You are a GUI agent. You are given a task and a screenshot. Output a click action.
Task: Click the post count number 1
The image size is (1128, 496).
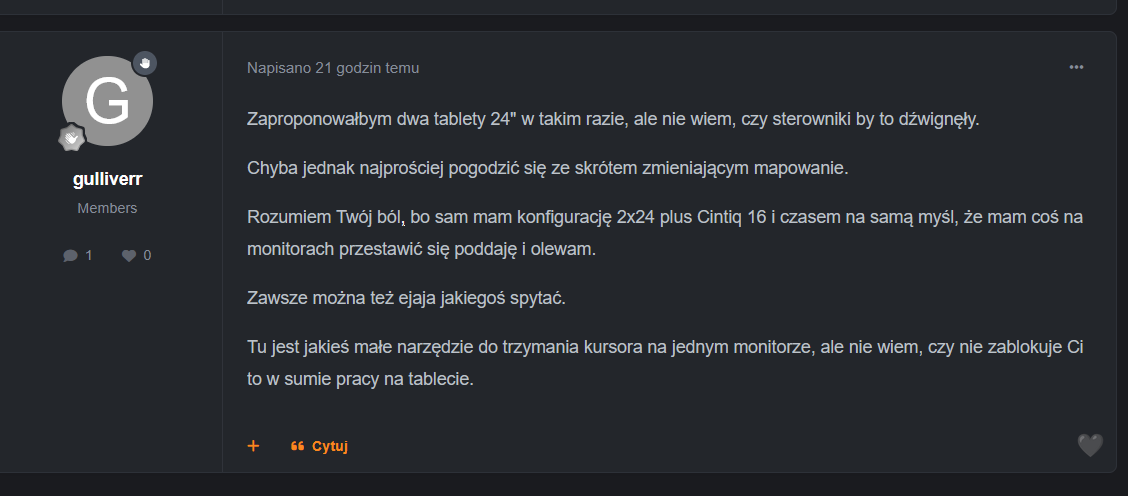(x=89, y=255)
